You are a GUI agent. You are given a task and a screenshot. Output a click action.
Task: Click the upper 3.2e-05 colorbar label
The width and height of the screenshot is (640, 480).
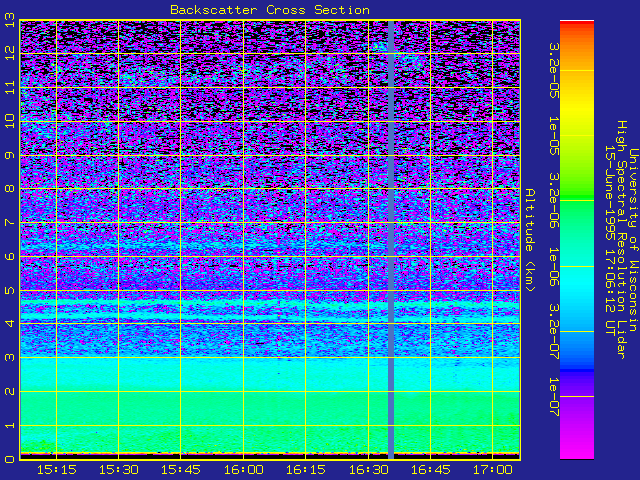(554, 70)
